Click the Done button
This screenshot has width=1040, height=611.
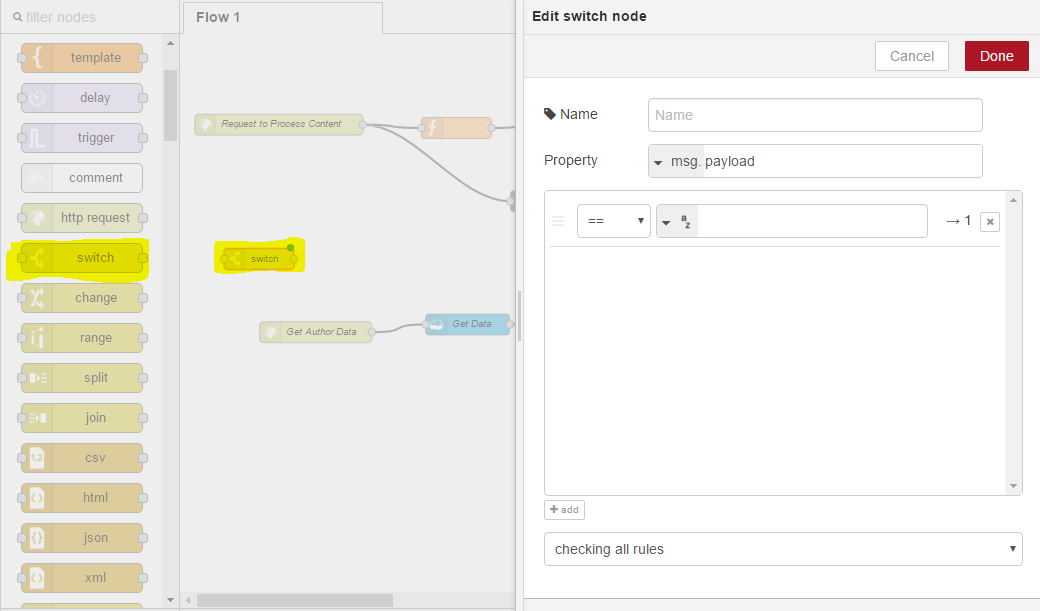click(x=996, y=56)
